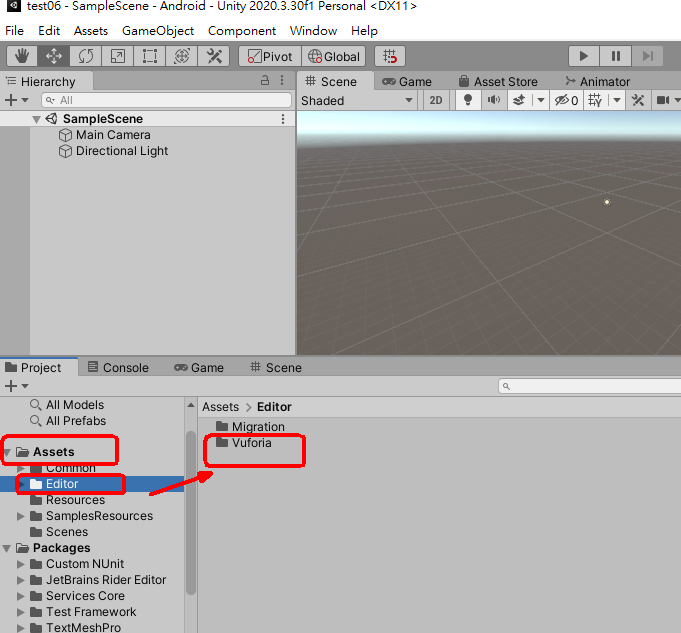The width and height of the screenshot is (681, 633).
Task: Toggle scene audio speaker icon
Action: (493, 101)
